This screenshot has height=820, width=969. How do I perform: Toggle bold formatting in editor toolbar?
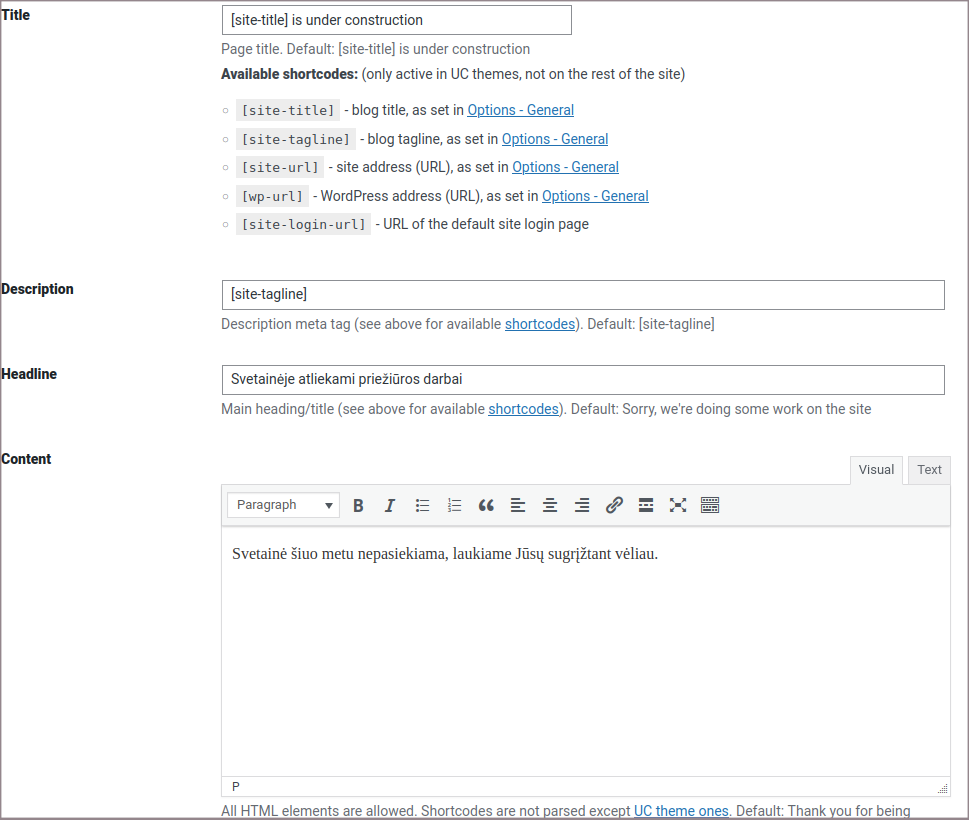(x=358, y=506)
